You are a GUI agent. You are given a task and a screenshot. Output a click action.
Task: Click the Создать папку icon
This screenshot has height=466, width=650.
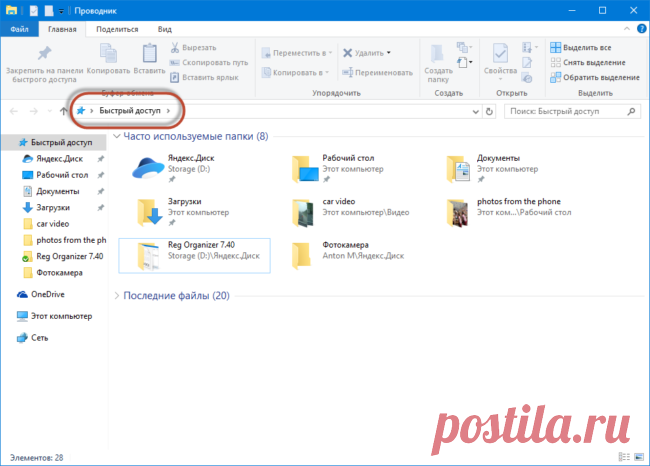coord(438,54)
